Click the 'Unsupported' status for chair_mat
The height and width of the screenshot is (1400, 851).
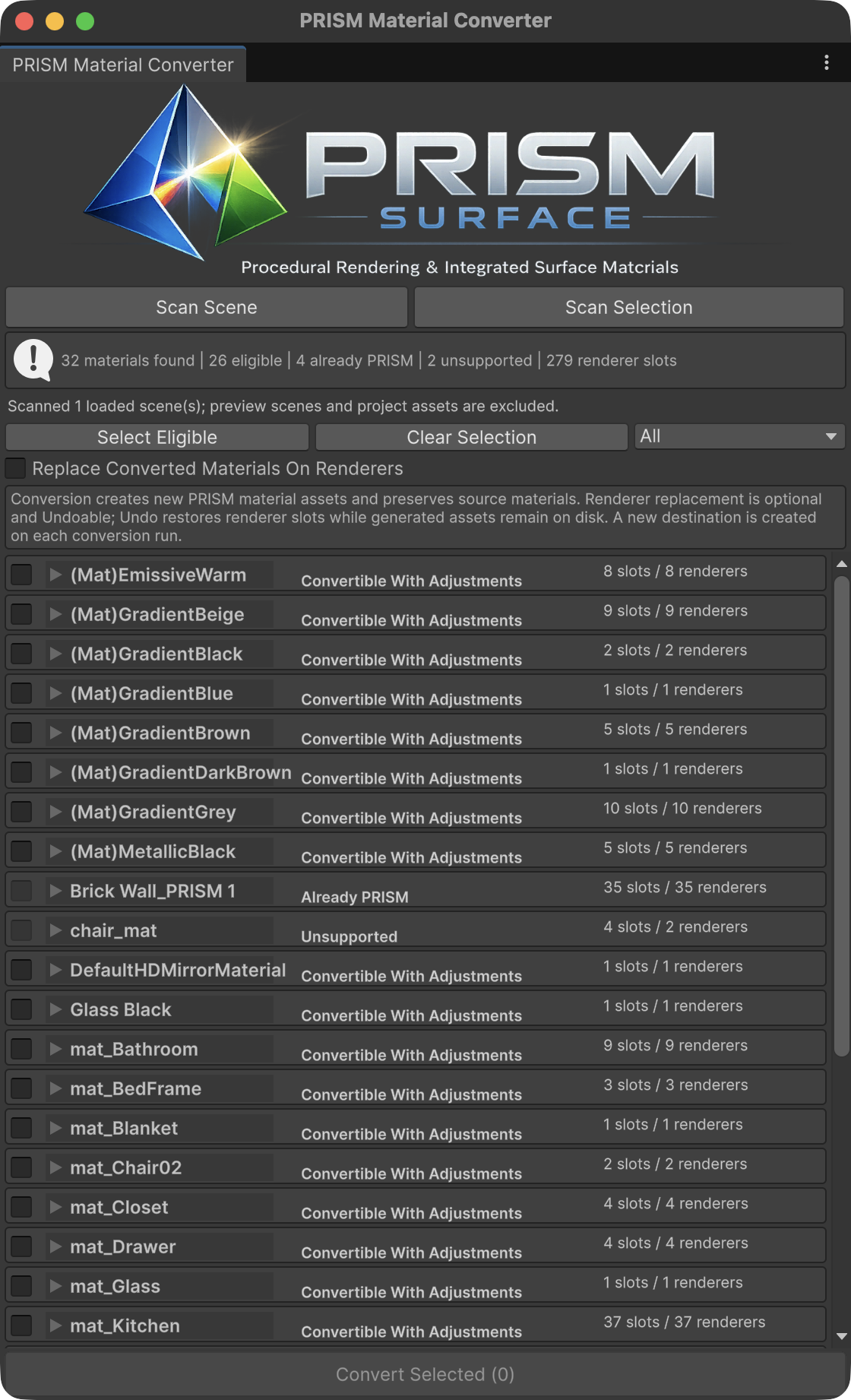tap(349, 936)
